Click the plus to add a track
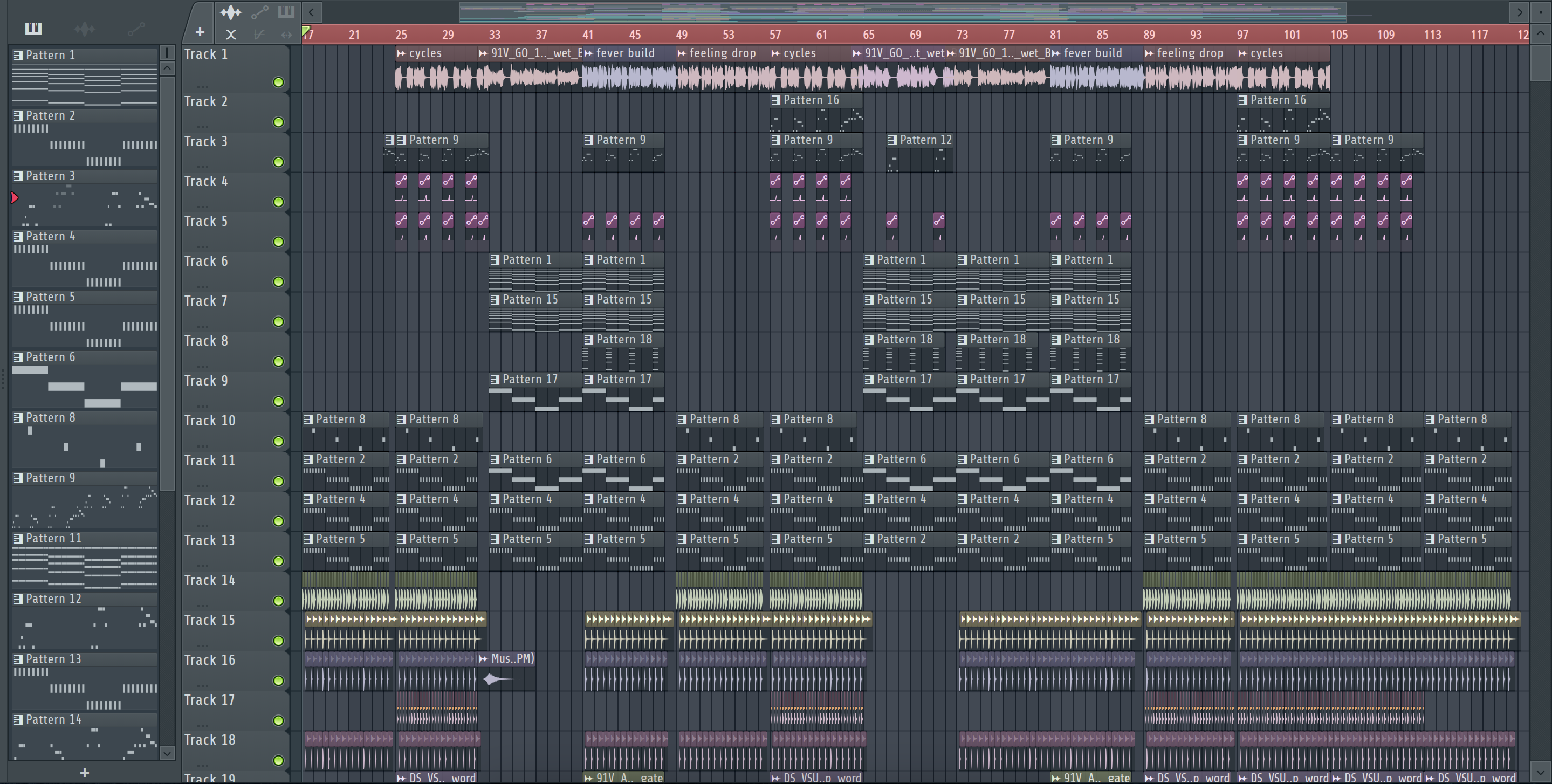The height and width of the screenshot is (784, 1552). (200, 32)
